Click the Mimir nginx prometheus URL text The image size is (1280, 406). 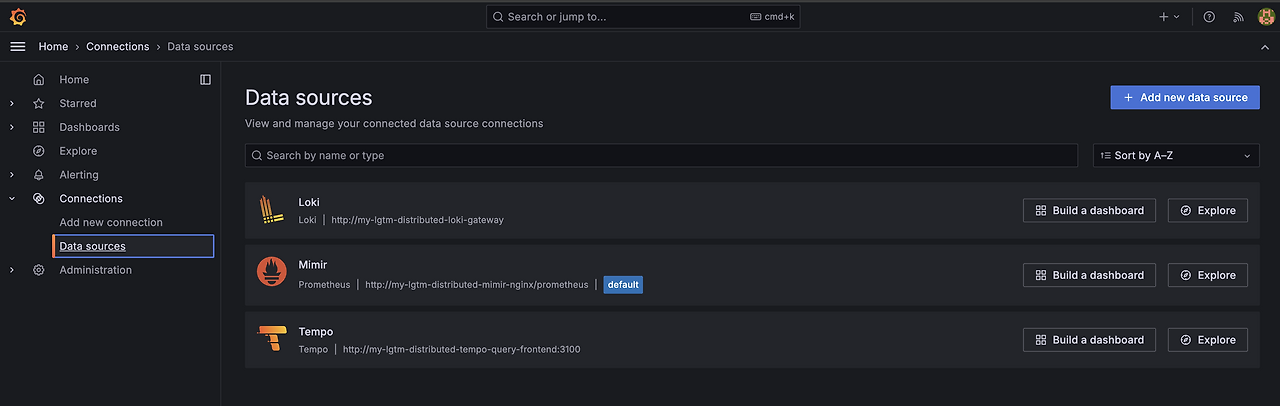[x=477, y=285]
